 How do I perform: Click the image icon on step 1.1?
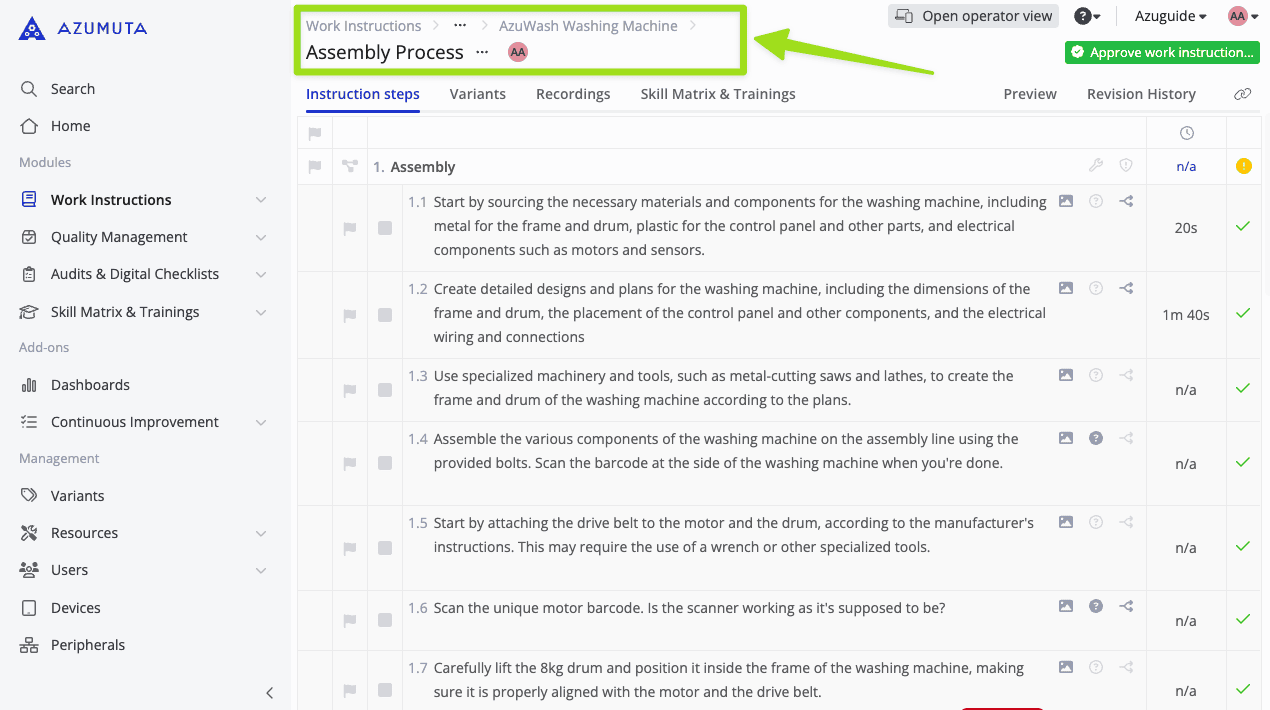[x=1066, y=201]
